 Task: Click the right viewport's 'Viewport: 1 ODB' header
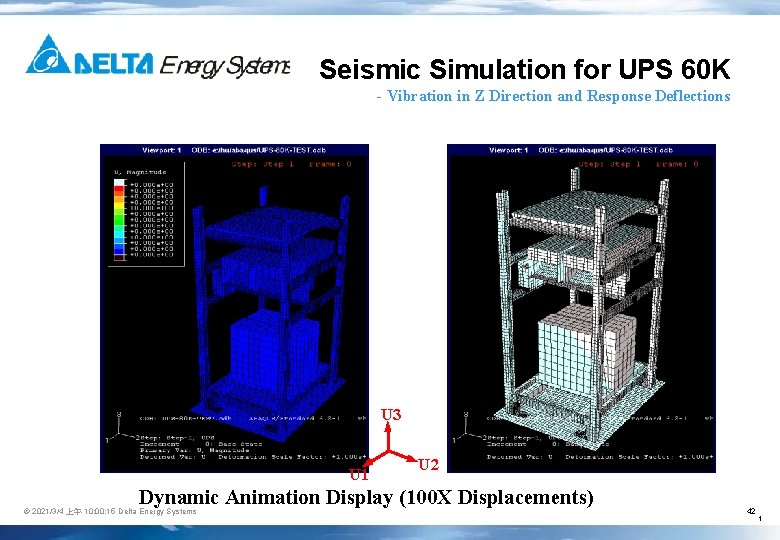[581, 150]
